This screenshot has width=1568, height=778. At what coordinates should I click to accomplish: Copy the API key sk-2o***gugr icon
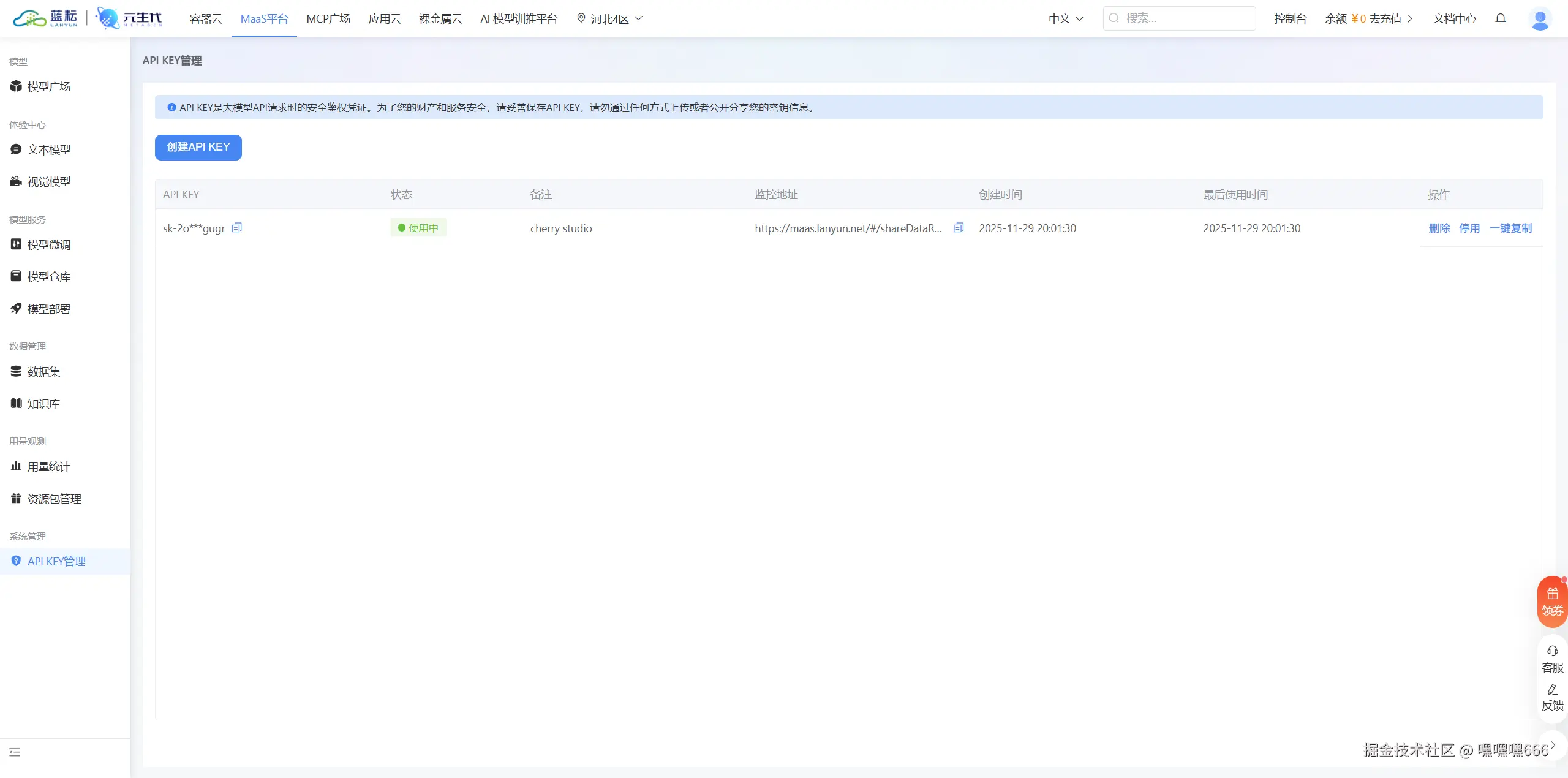(x=236, y=228)
